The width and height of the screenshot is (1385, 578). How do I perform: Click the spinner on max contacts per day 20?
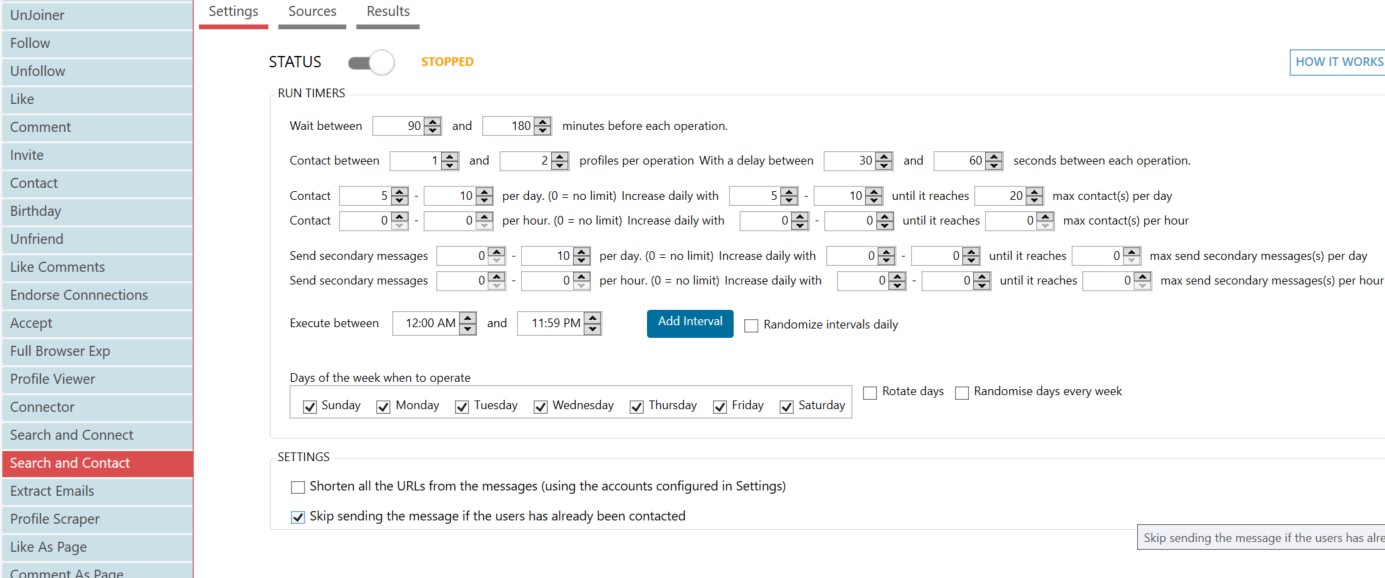tap(1035, 196)
